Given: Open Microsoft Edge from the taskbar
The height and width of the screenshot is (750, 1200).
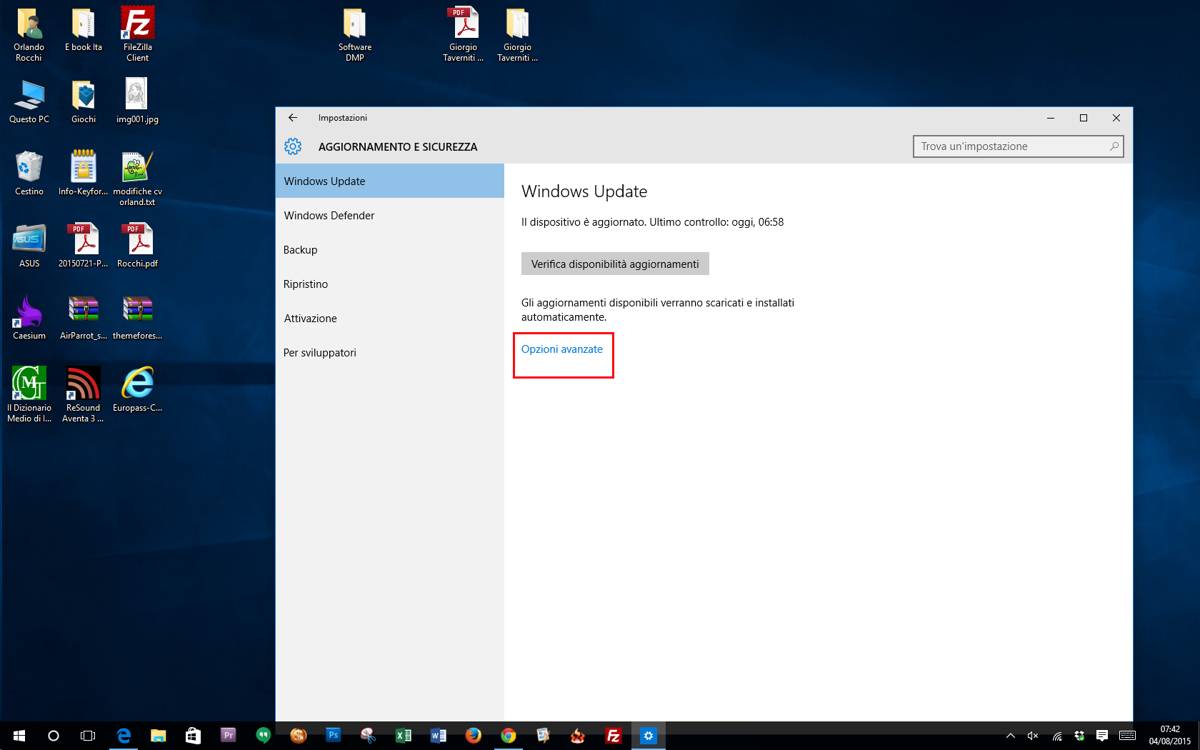Looking at the screenshot, I should click(x=124, y=736).
